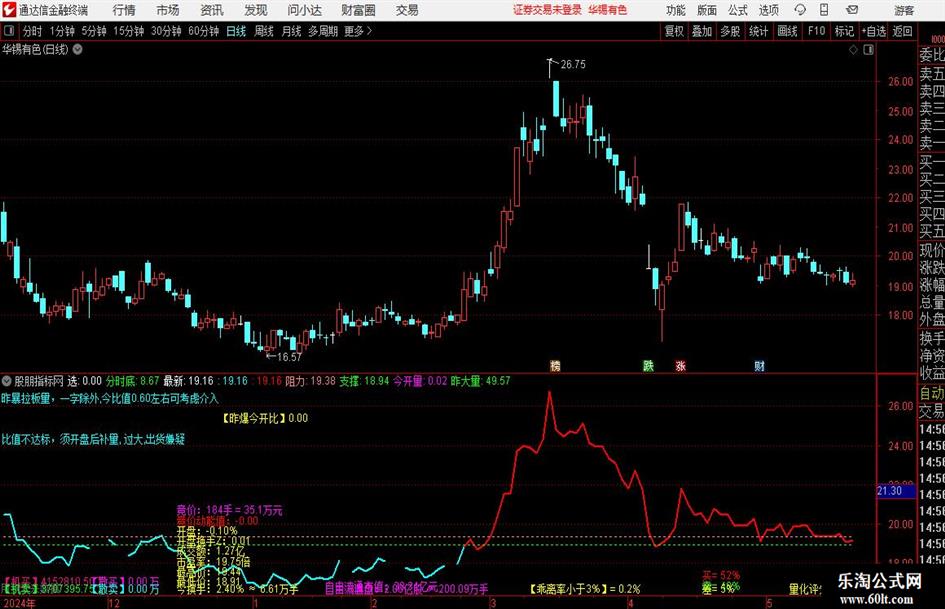
Task: Open the mail envelope icon
Action: point(852,10)
